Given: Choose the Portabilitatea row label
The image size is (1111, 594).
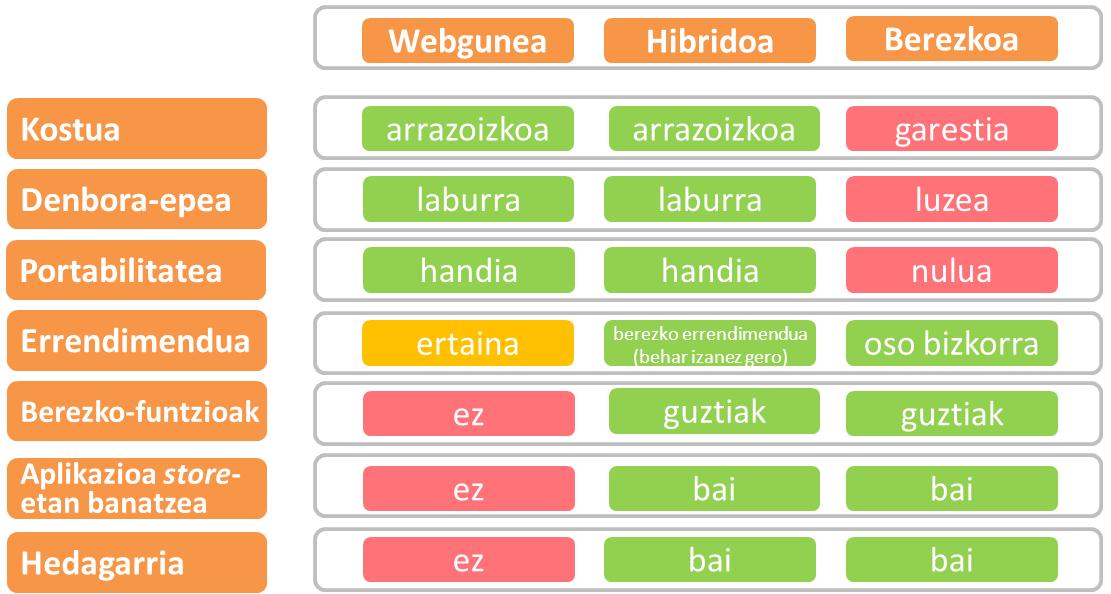Looking at the screenshot, I should click(137, 270).
